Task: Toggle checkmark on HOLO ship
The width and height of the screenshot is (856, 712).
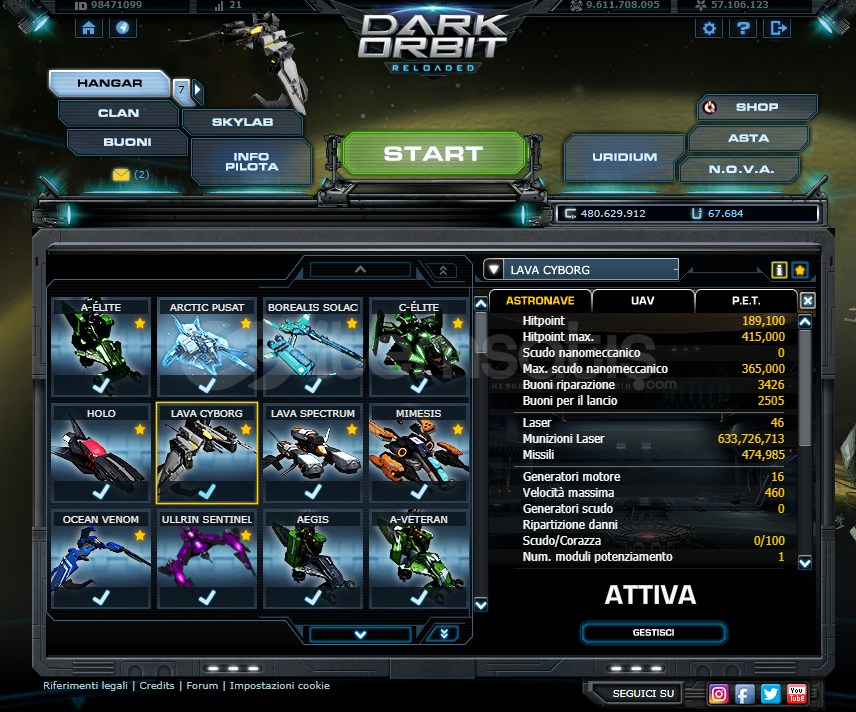Action: tap(101, 491)
